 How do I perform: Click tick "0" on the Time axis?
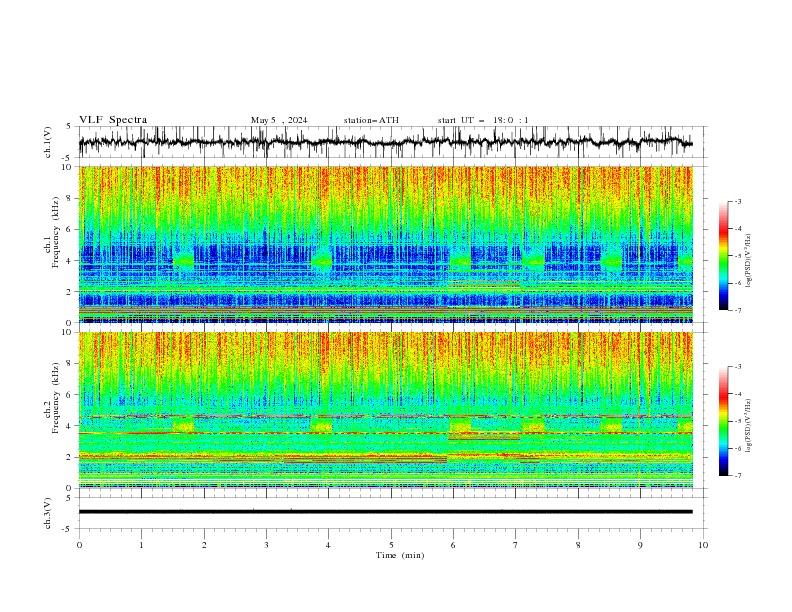(x=79, y=545)
